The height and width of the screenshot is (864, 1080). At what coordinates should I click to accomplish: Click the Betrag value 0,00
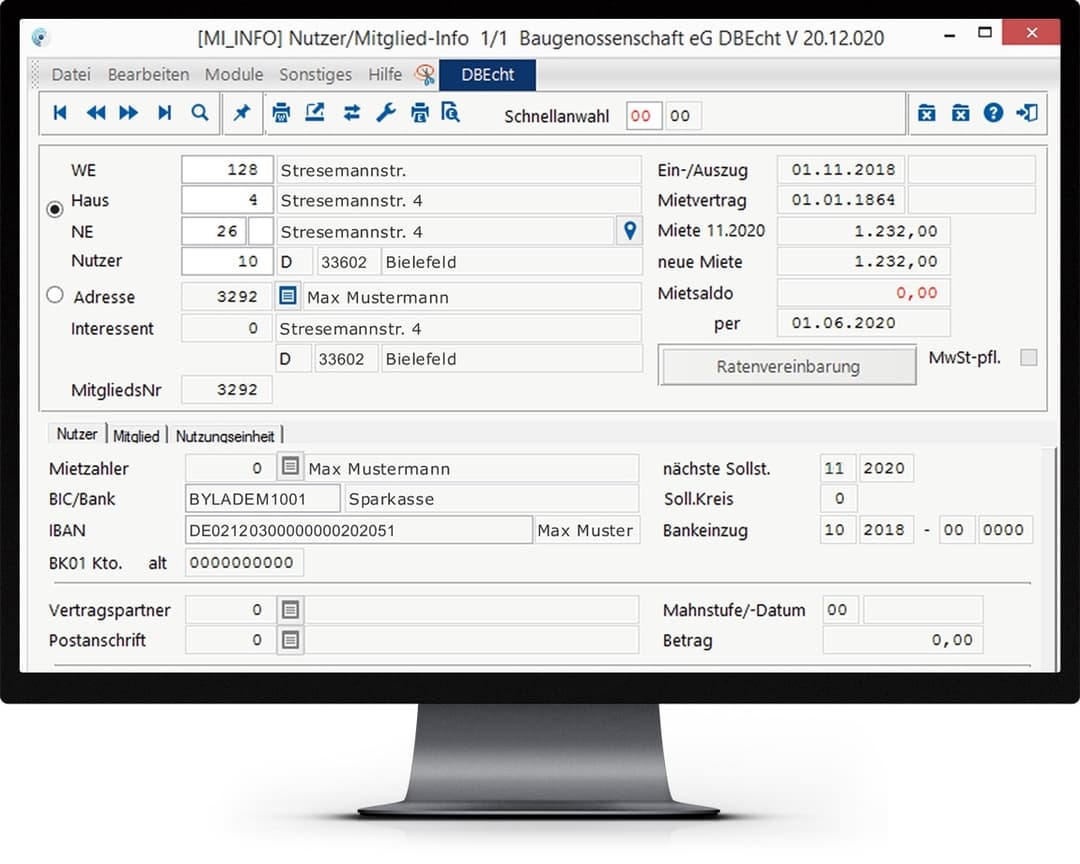point(902,640)
